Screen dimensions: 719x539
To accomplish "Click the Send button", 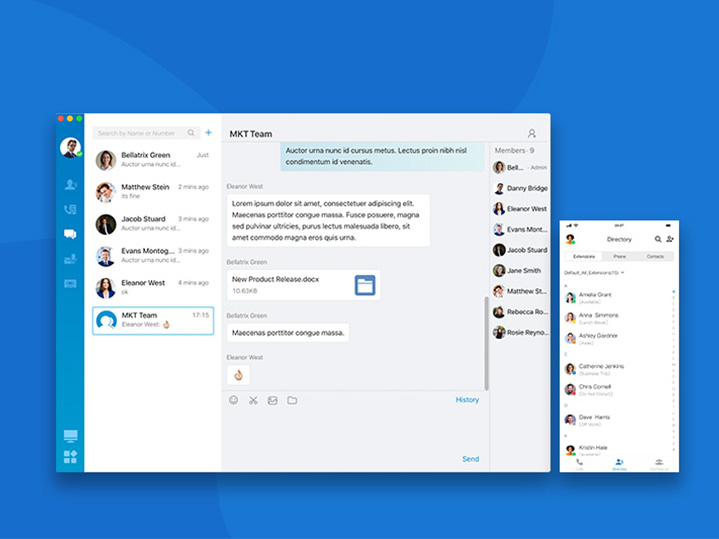I will (470, 459).
